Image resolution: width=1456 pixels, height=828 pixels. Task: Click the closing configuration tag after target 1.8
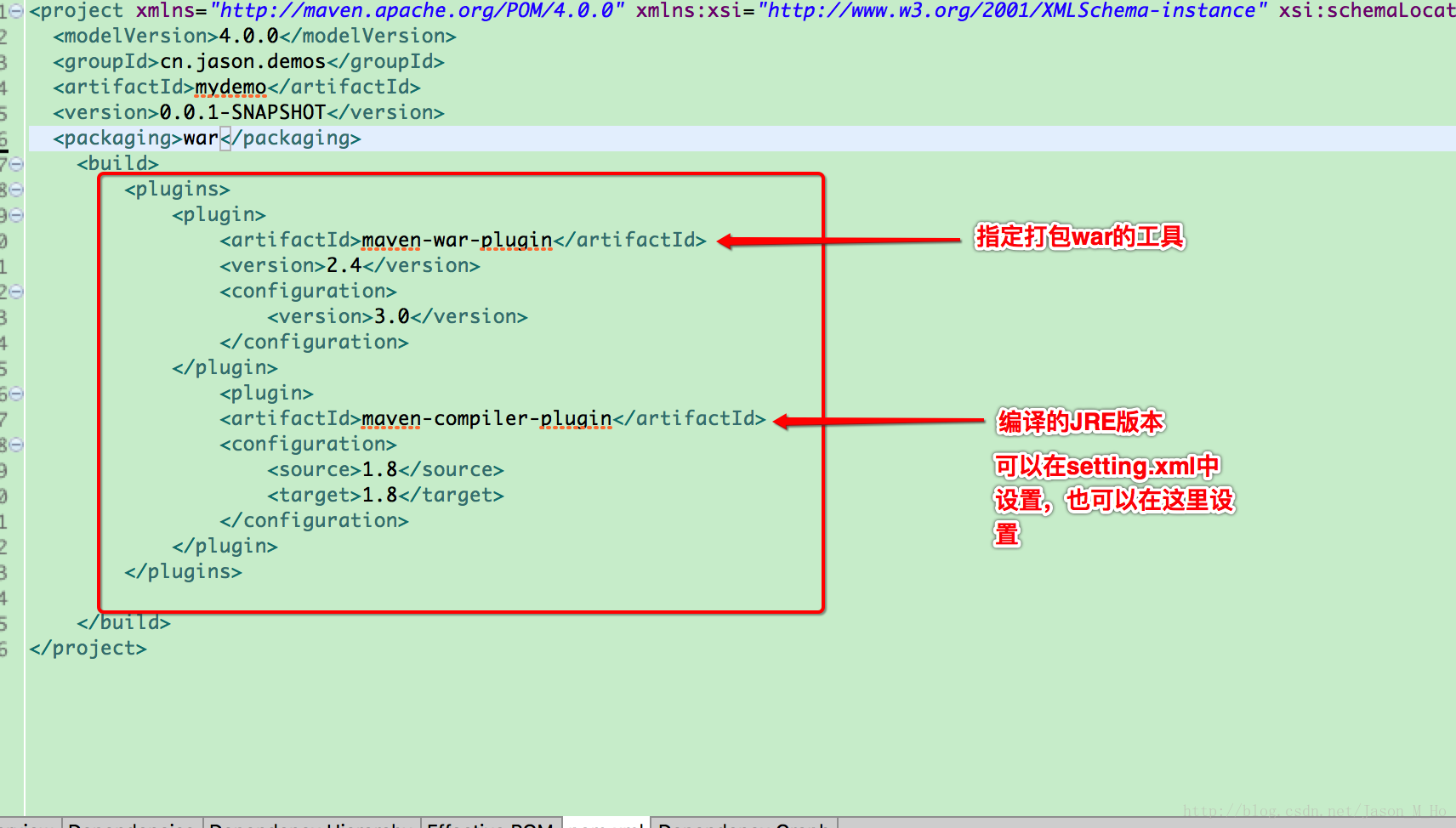(314, 521)
